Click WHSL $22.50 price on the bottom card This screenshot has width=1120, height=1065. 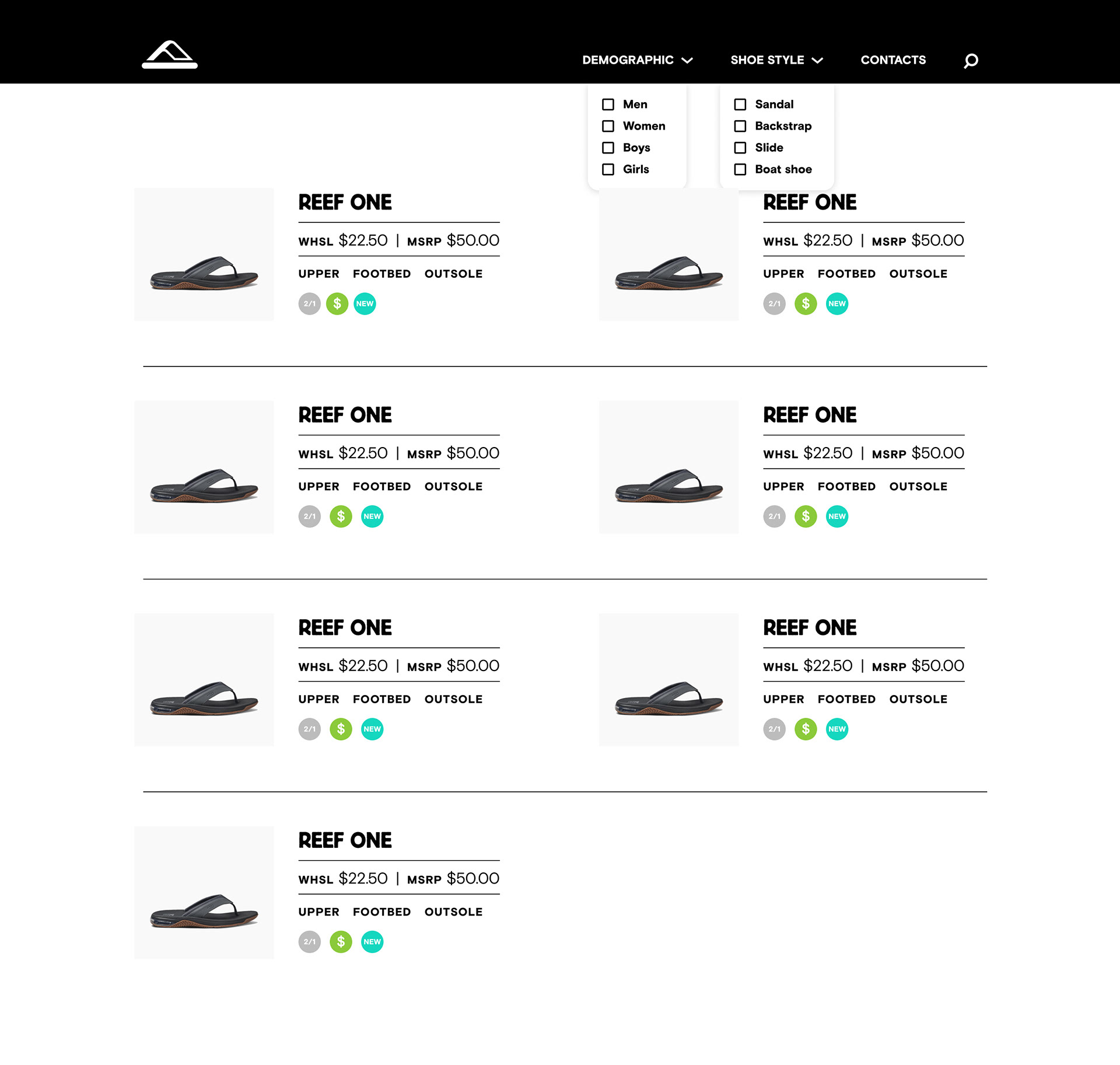pyautogui.click(x=343, y=879)
